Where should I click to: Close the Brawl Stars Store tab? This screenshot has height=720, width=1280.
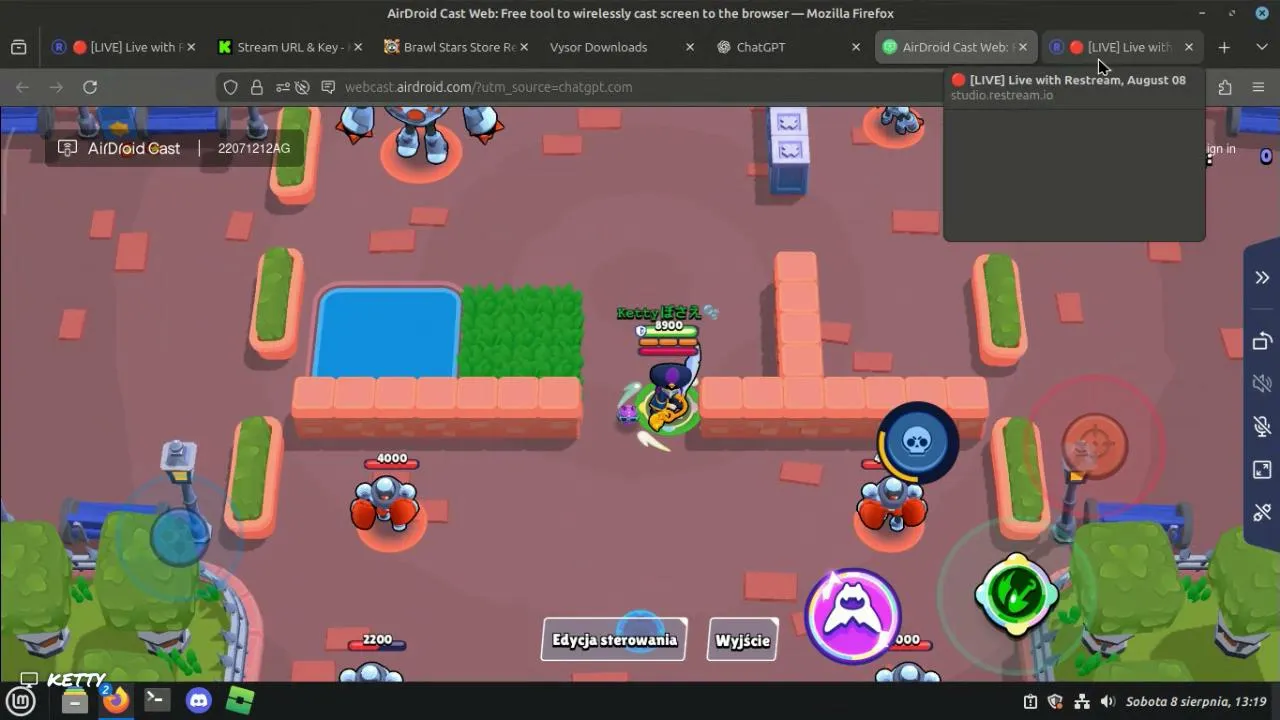(x=524, y=47)
